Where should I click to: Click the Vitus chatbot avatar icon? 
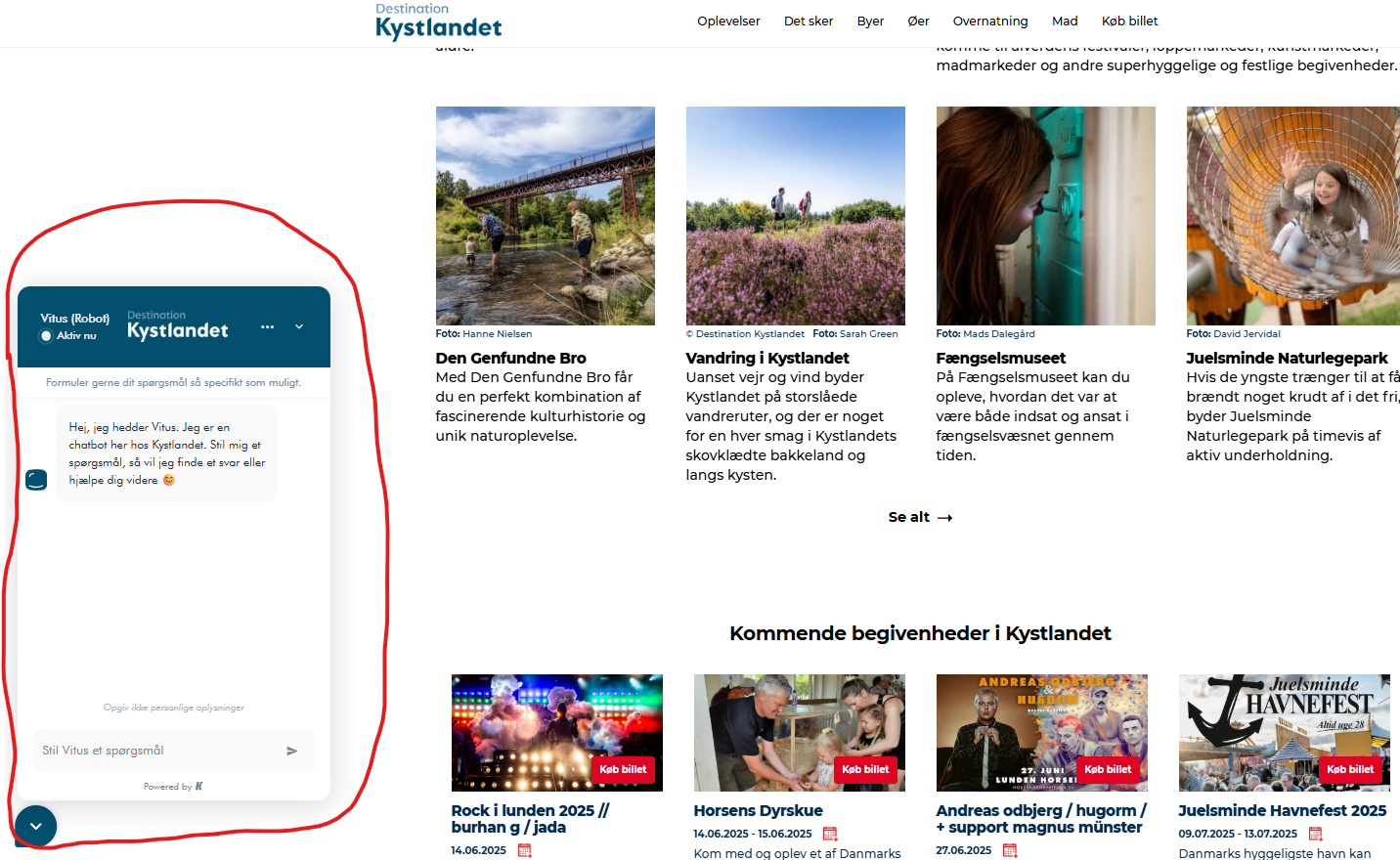point(36,480)
